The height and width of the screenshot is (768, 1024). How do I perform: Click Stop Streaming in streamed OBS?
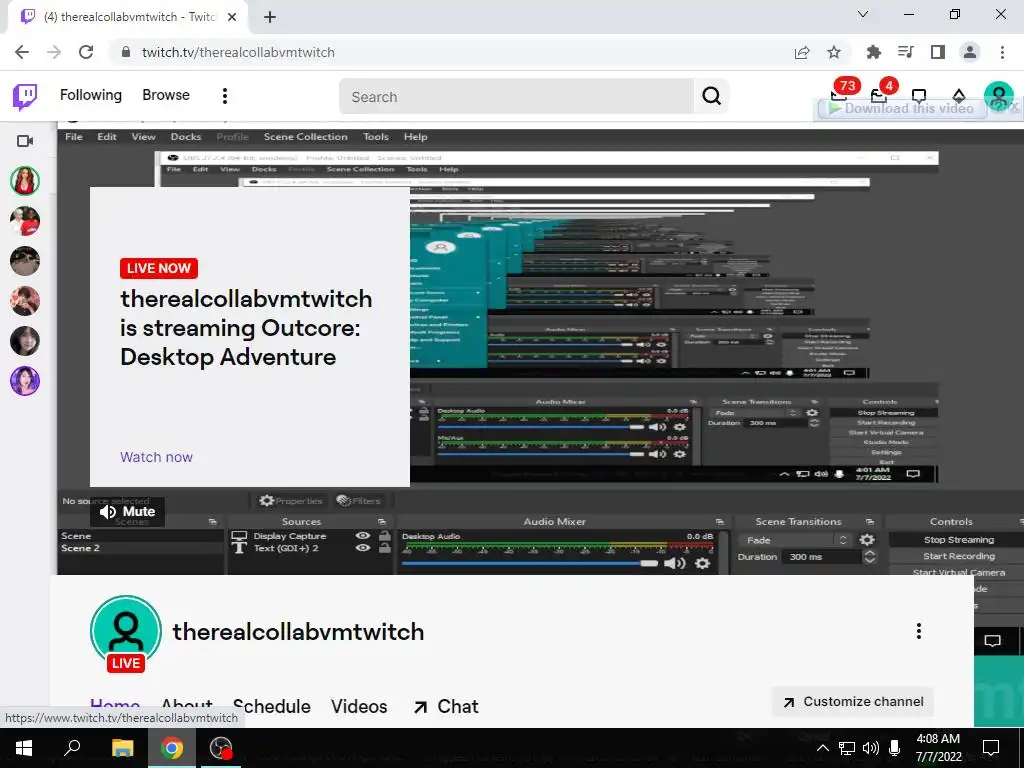(x=959, y=540)
